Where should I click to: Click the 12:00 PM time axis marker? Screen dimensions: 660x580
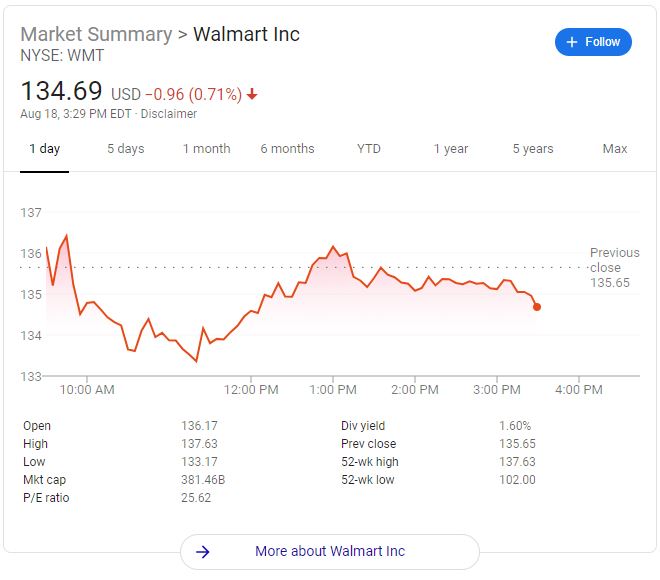[251, 389]
